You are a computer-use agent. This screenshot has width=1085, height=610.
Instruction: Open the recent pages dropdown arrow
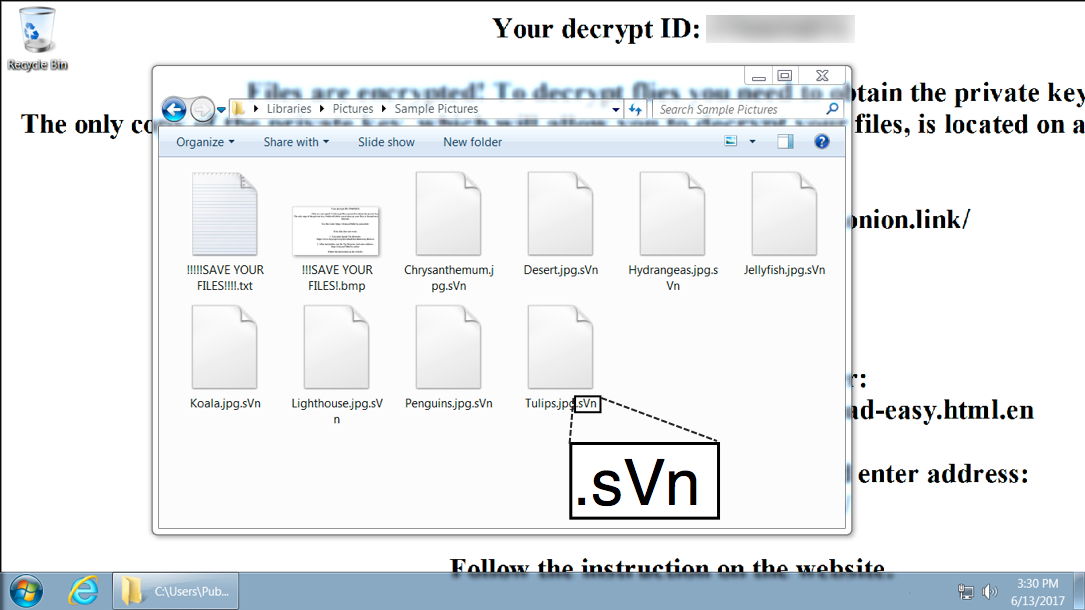tap(221, 109)
